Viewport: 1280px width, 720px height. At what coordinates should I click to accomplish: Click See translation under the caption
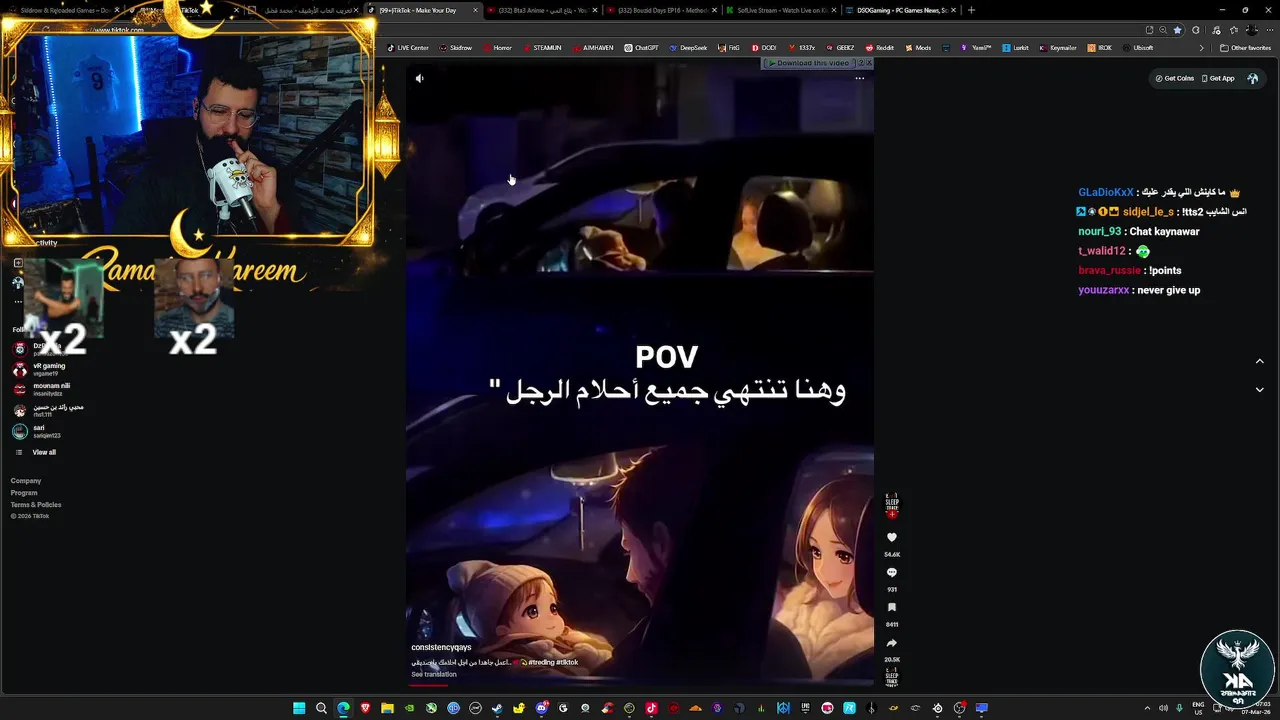point(434,674)
